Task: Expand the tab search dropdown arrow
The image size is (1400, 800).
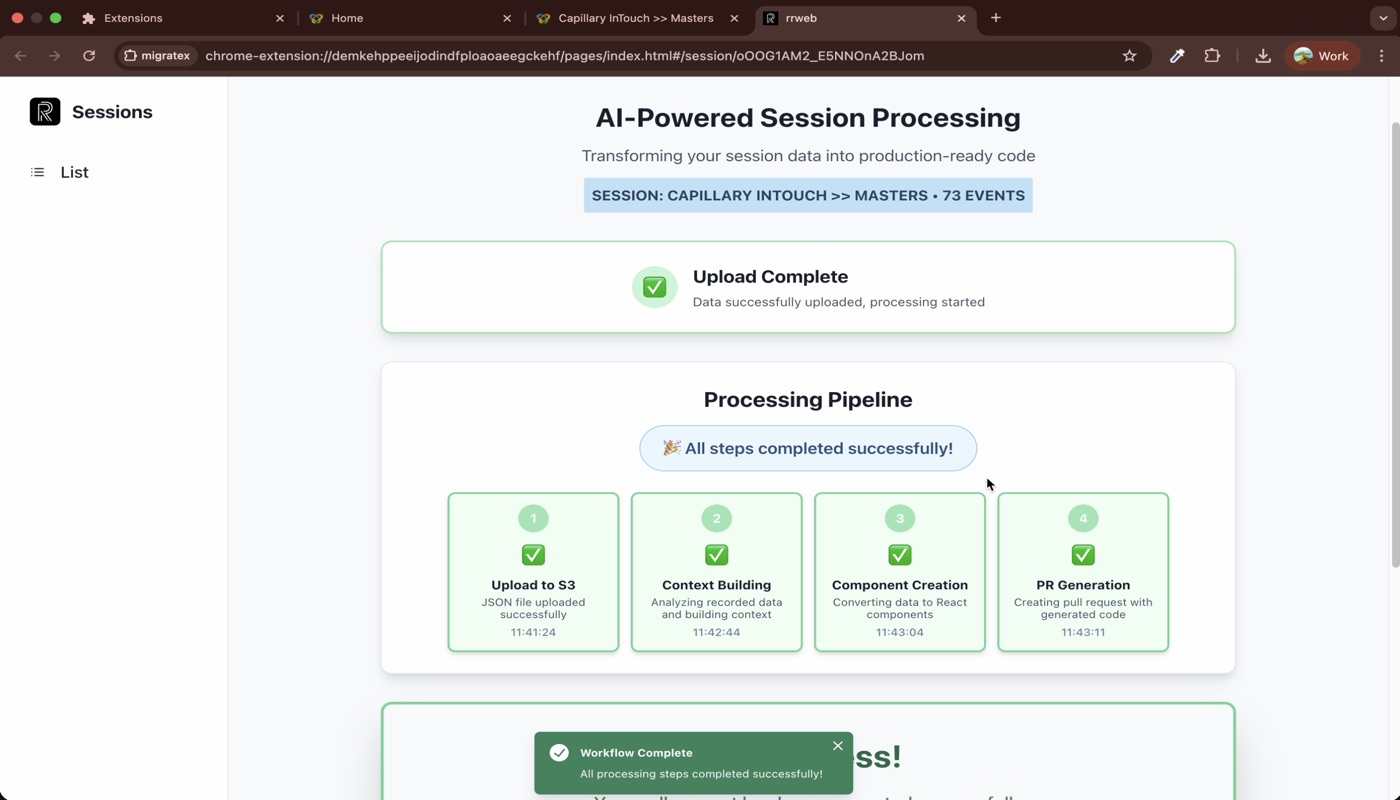Action: [x=1382, y=18]
